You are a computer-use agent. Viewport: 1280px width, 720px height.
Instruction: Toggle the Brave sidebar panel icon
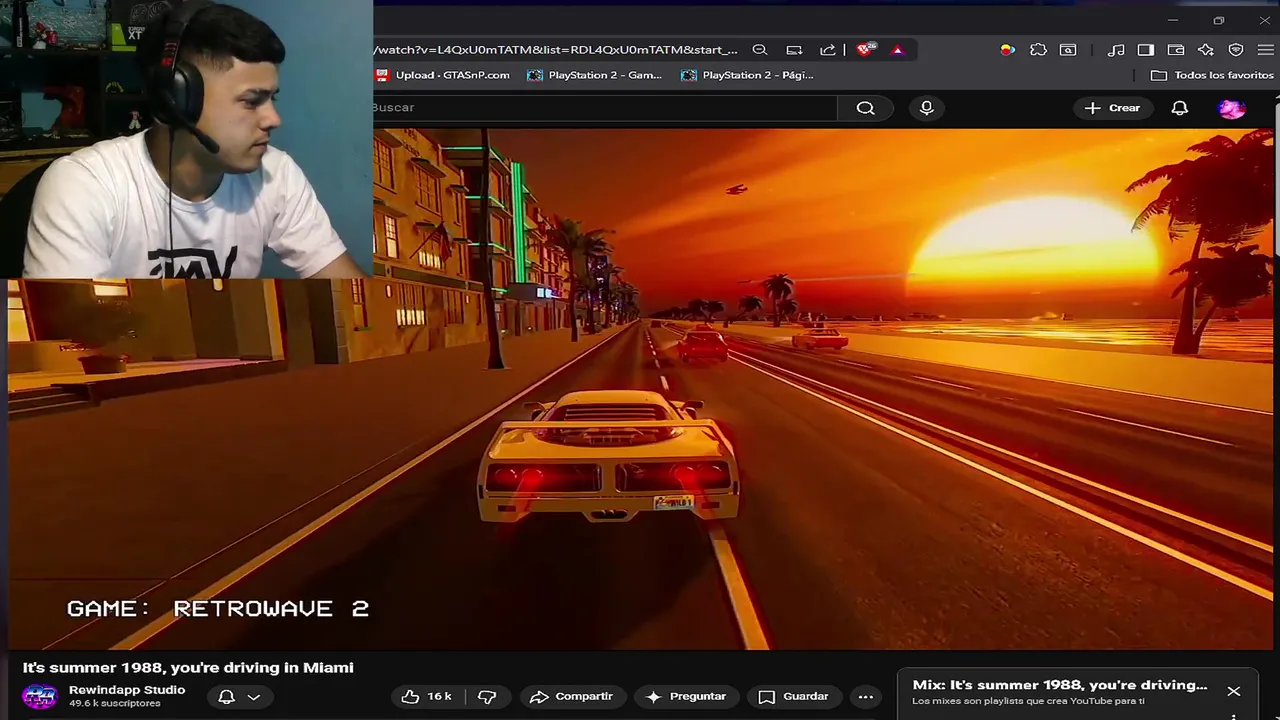[1146, 50]
